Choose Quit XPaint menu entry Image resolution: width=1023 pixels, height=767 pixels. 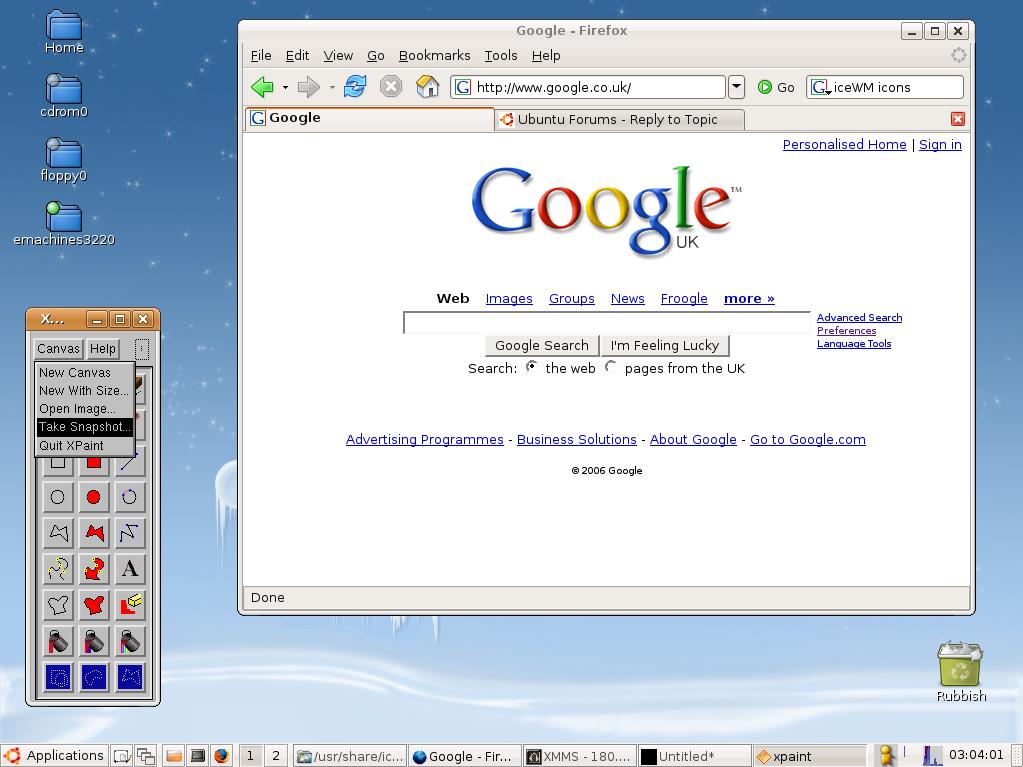click(85, 445)
